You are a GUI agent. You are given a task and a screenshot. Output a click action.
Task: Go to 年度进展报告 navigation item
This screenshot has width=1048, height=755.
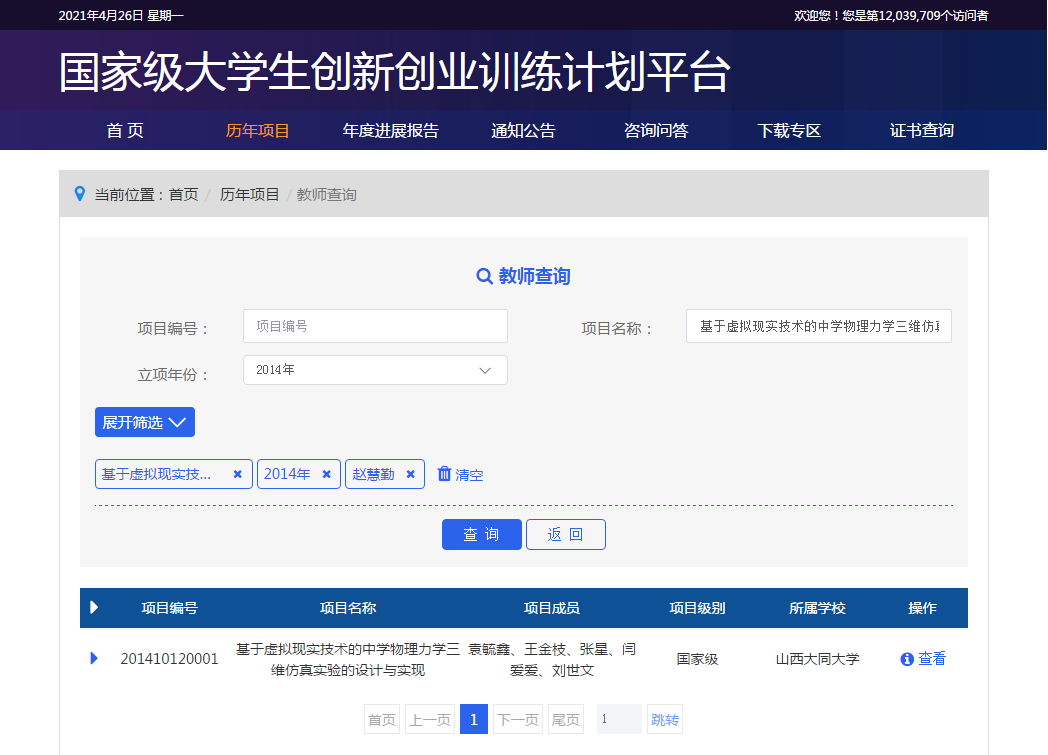[x=390, y=131]
